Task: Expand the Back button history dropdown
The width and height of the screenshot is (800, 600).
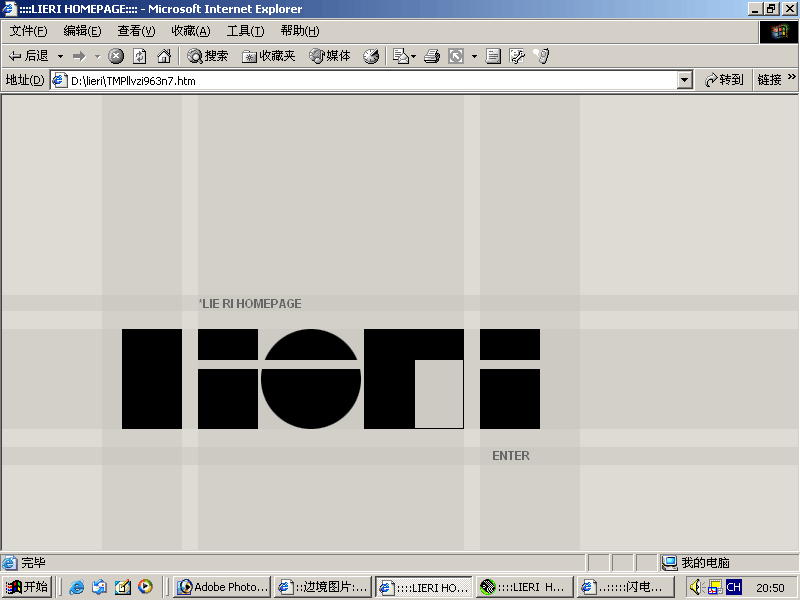Action: click(x=60, y=56)
